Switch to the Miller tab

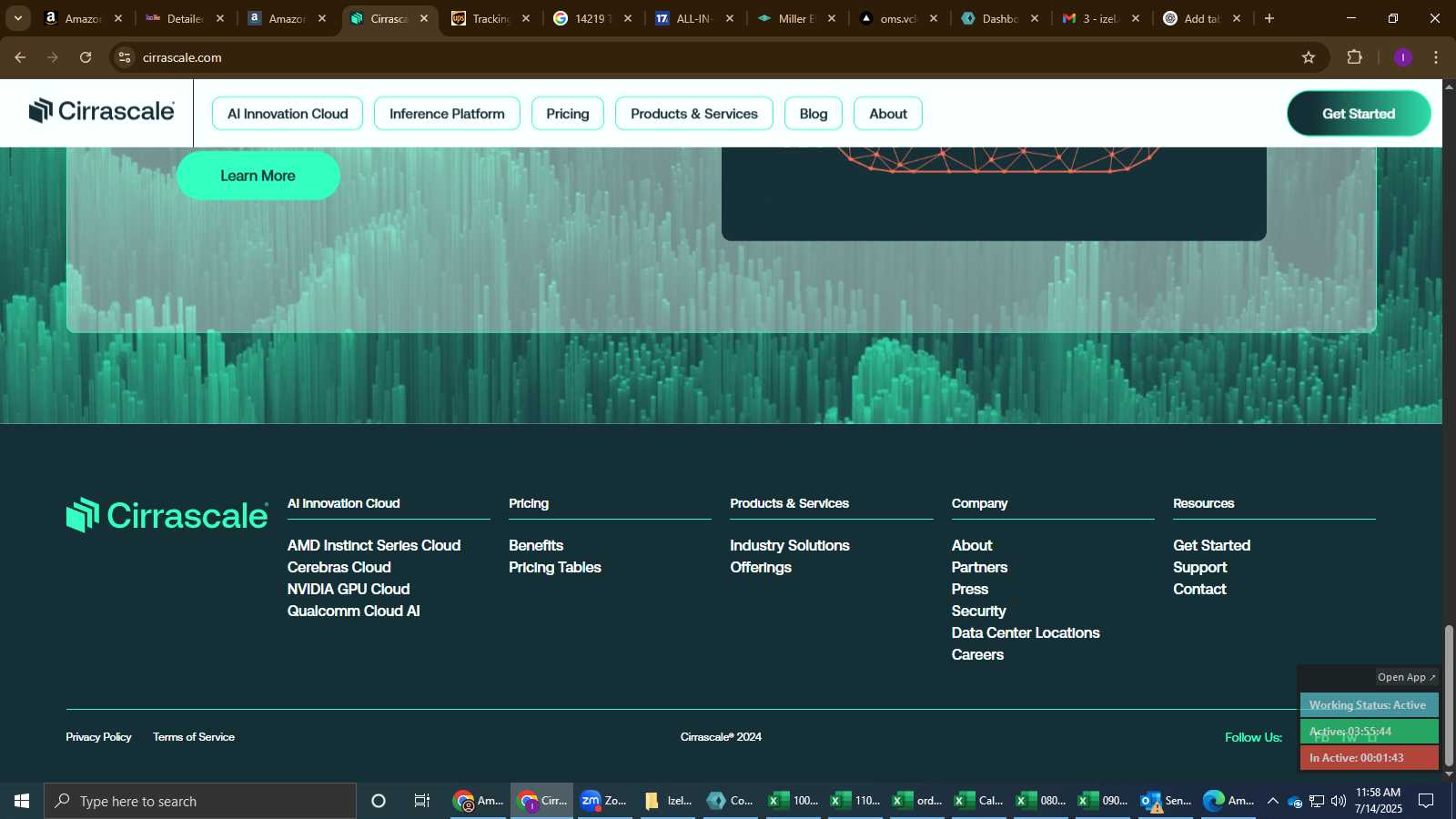point(797,18)
